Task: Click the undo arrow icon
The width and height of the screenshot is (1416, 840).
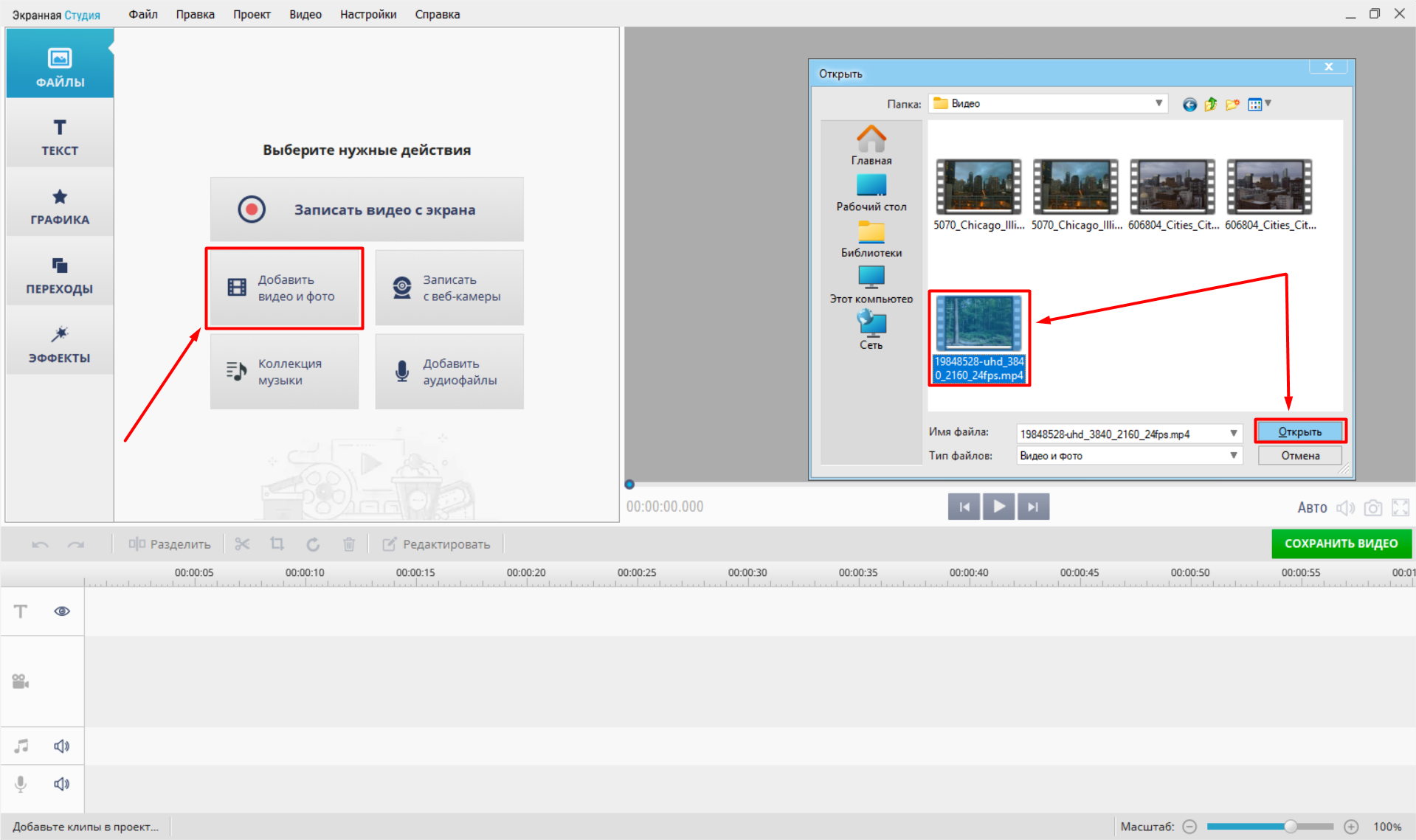Action: click(41, 544)
